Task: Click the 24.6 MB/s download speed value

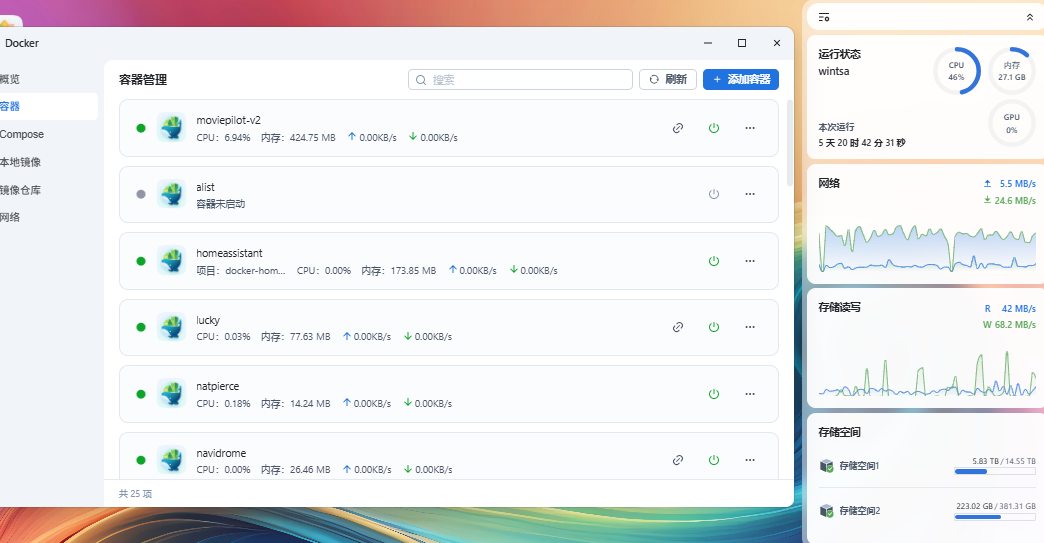Action: [1015, 200]
